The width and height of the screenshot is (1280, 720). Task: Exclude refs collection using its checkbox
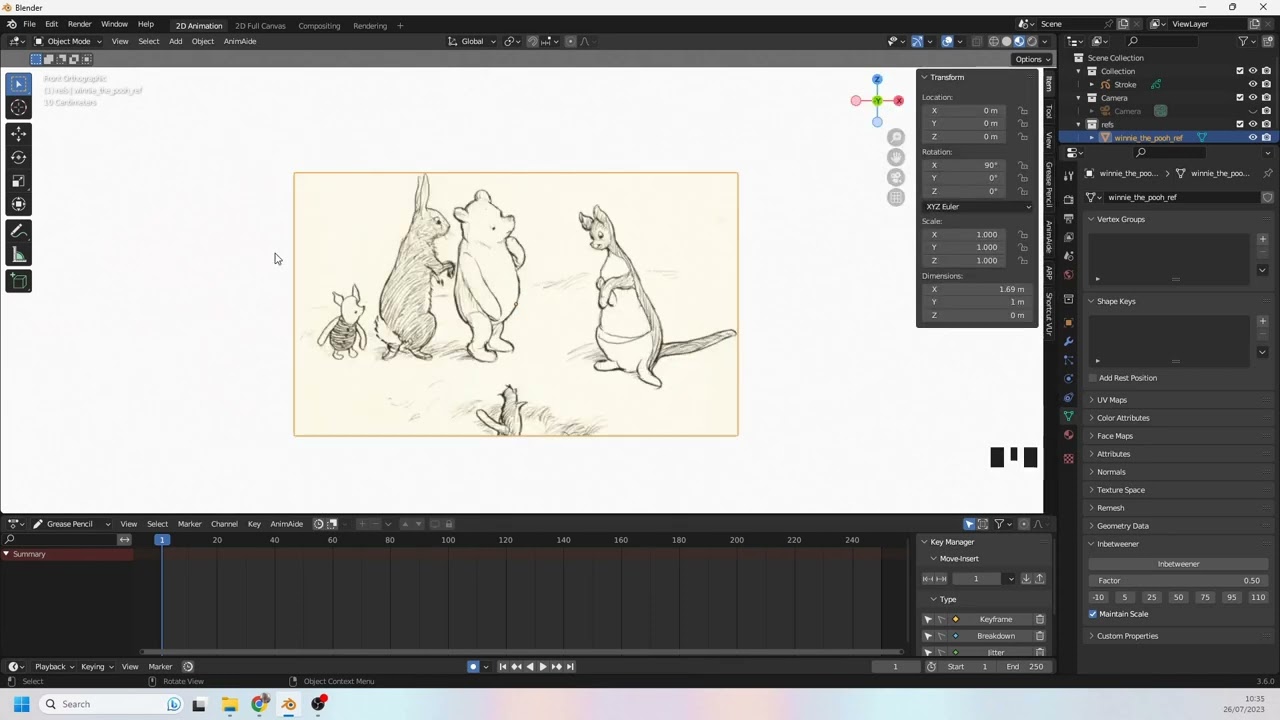click(x=1240, y=124)
